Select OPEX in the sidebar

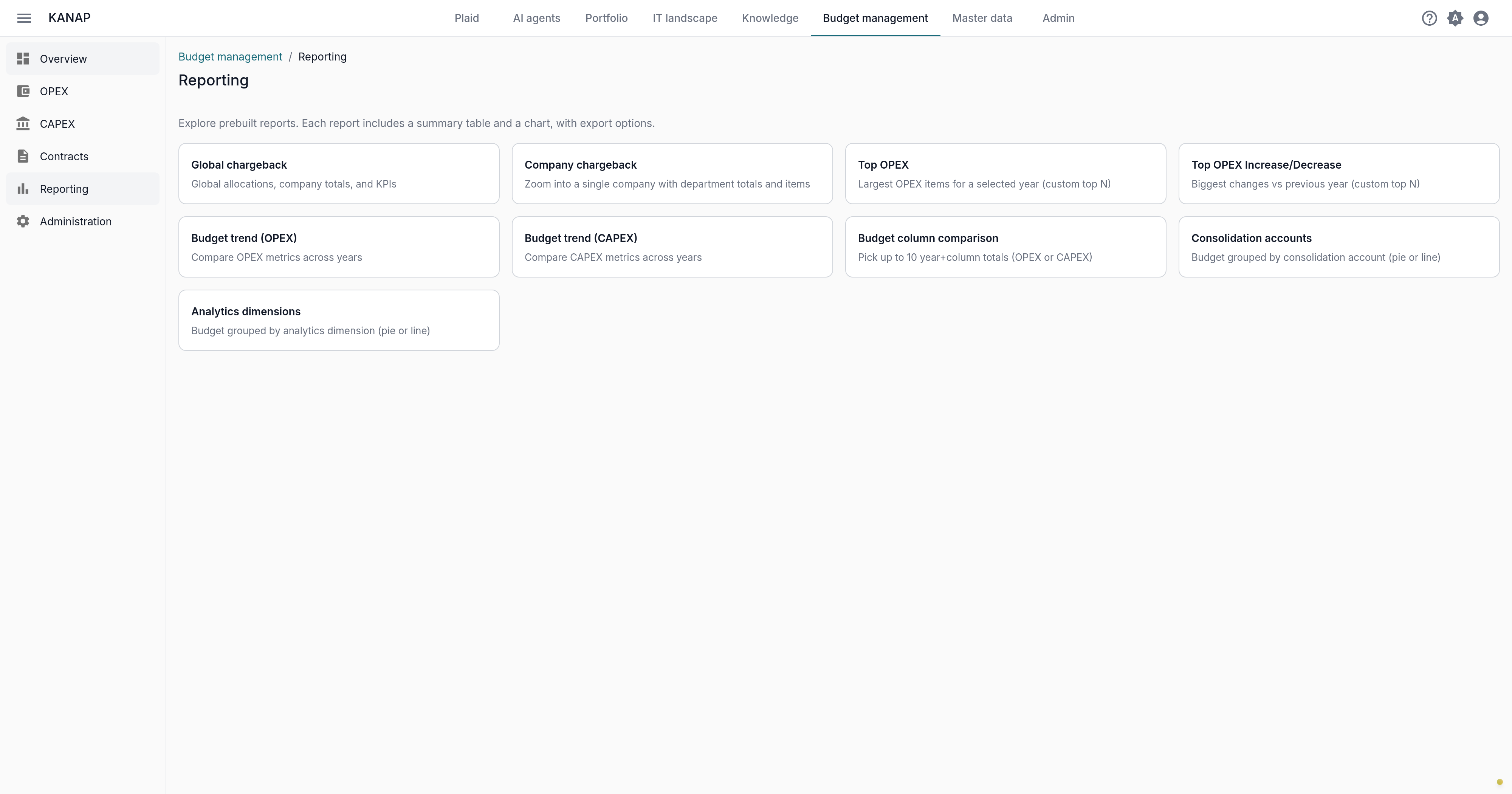click(83, 91)
